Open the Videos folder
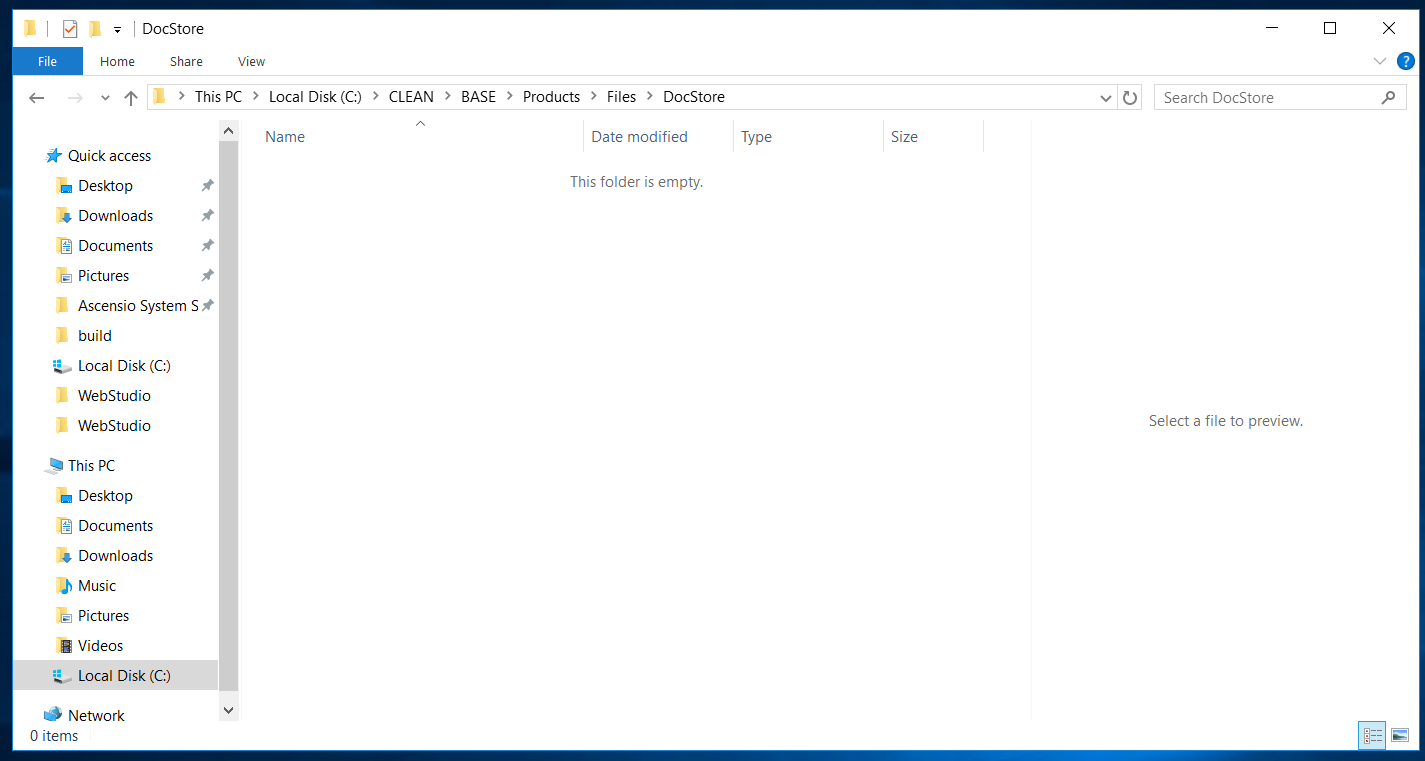Image resolution: width=1425 pixels, height=761 pixels. [x=100, y=646]
